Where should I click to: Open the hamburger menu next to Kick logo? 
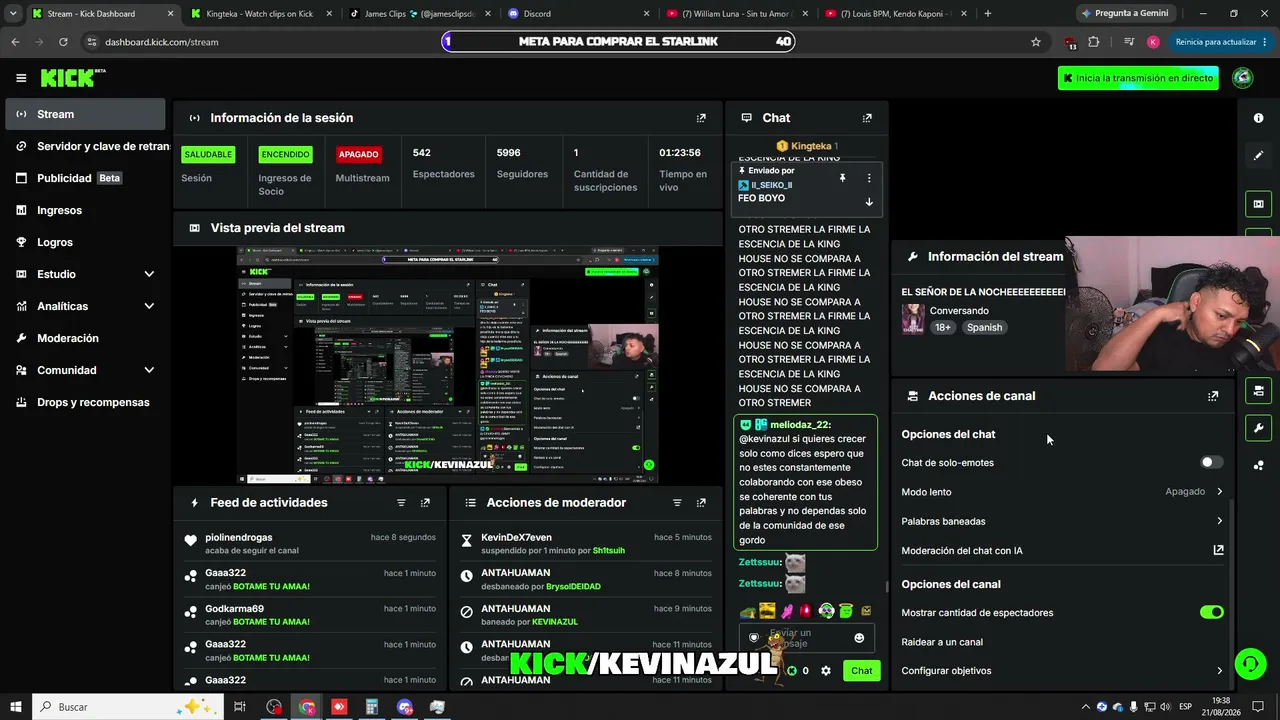point(21,78)
